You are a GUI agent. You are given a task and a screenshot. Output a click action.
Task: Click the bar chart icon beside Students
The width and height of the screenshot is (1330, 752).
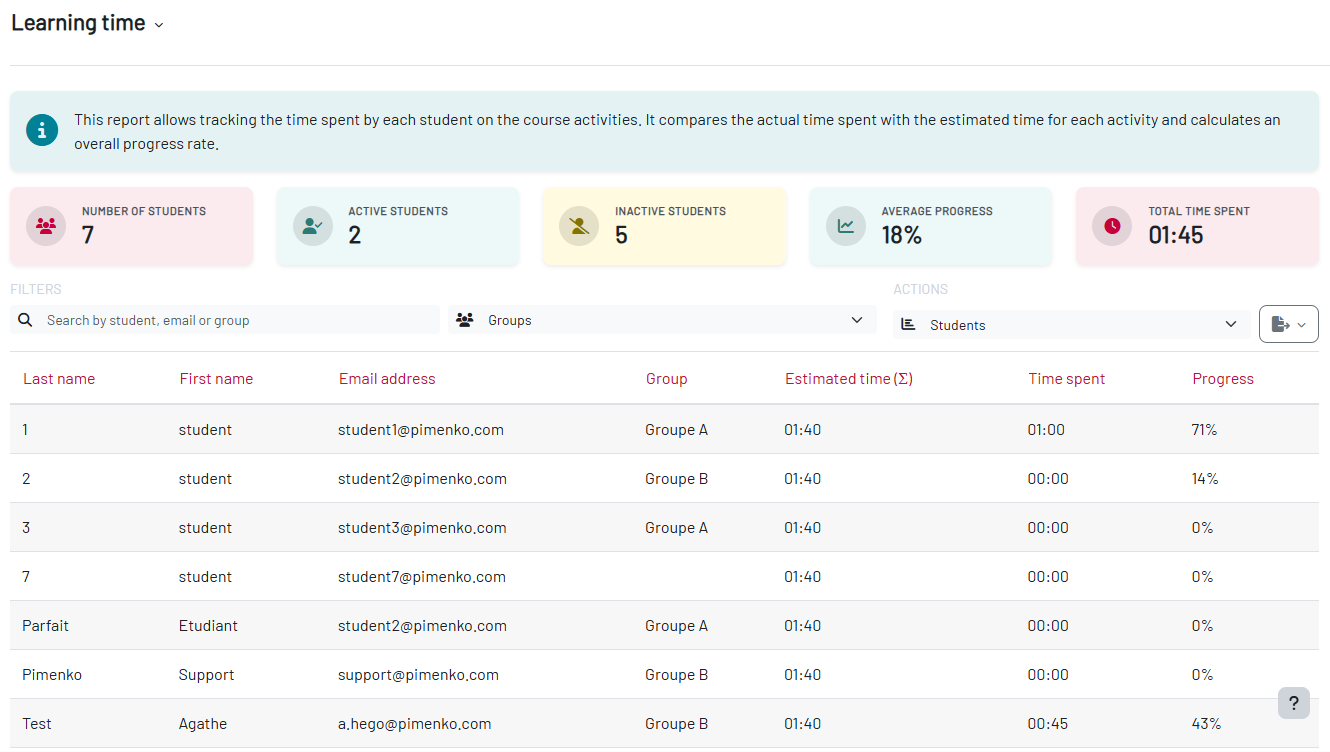click(908, 325)
